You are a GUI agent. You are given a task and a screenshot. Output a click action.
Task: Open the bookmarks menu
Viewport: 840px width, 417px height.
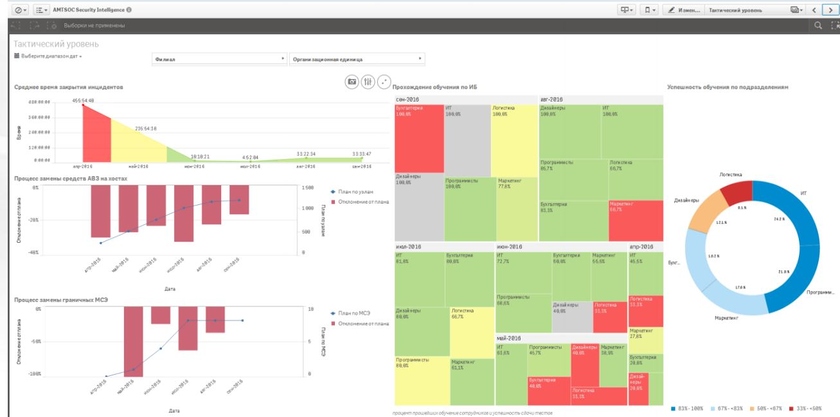[x=650, y=9]
